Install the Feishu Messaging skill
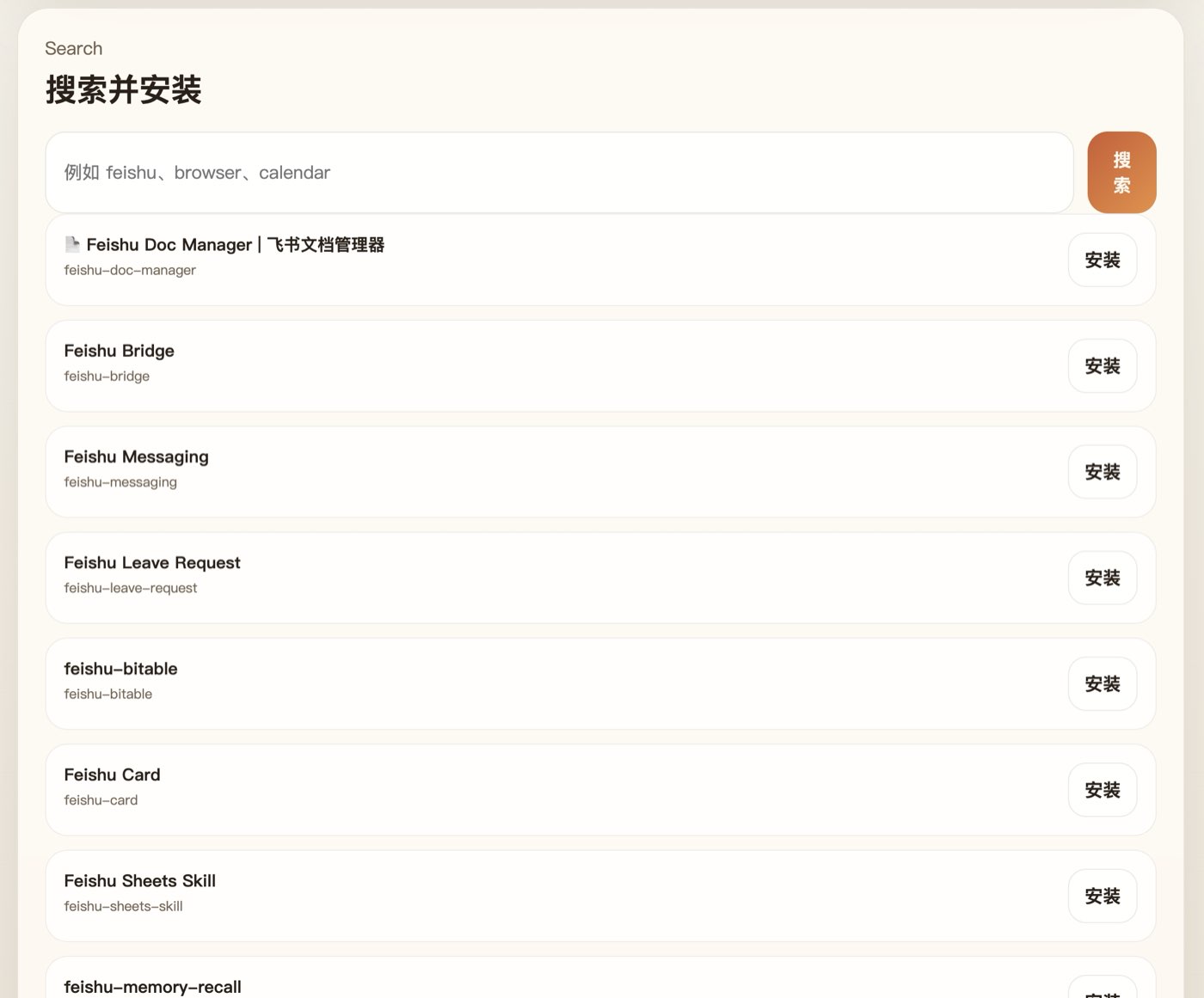 [1103, 472]
